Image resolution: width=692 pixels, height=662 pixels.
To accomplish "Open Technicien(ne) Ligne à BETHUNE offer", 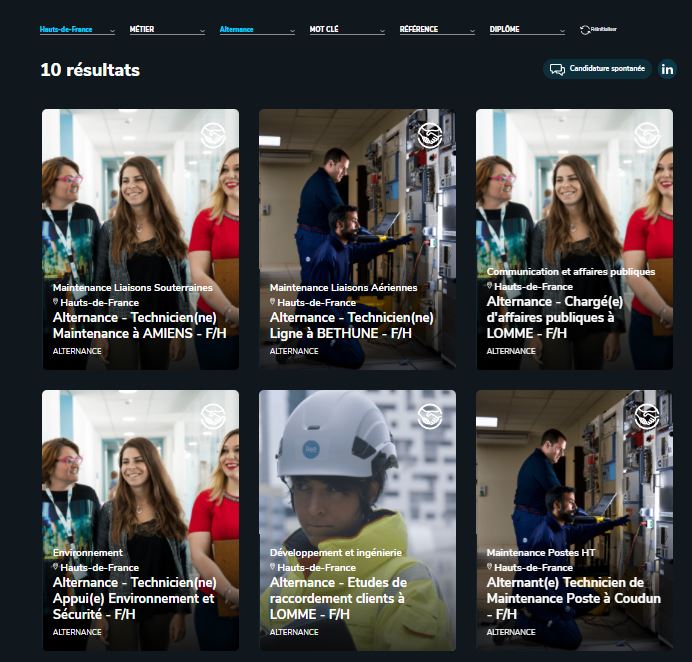I will (352, 325).
